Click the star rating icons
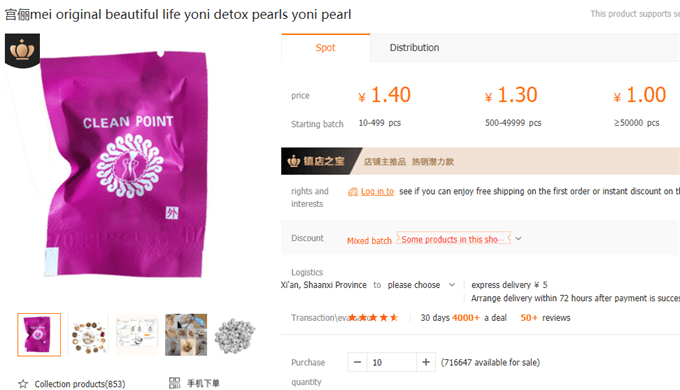680x390 pixels. tap(373, 318)
